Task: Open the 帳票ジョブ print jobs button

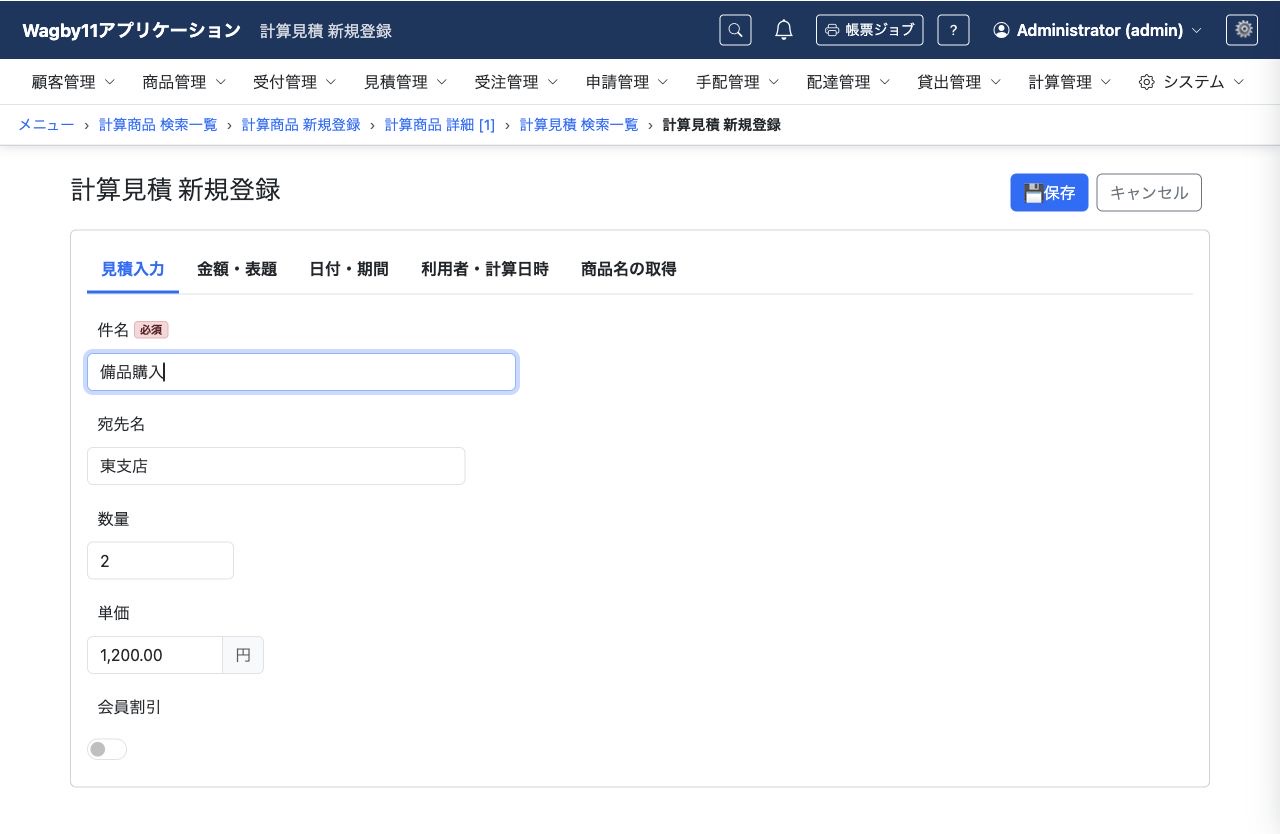Action: coord(870,30)
